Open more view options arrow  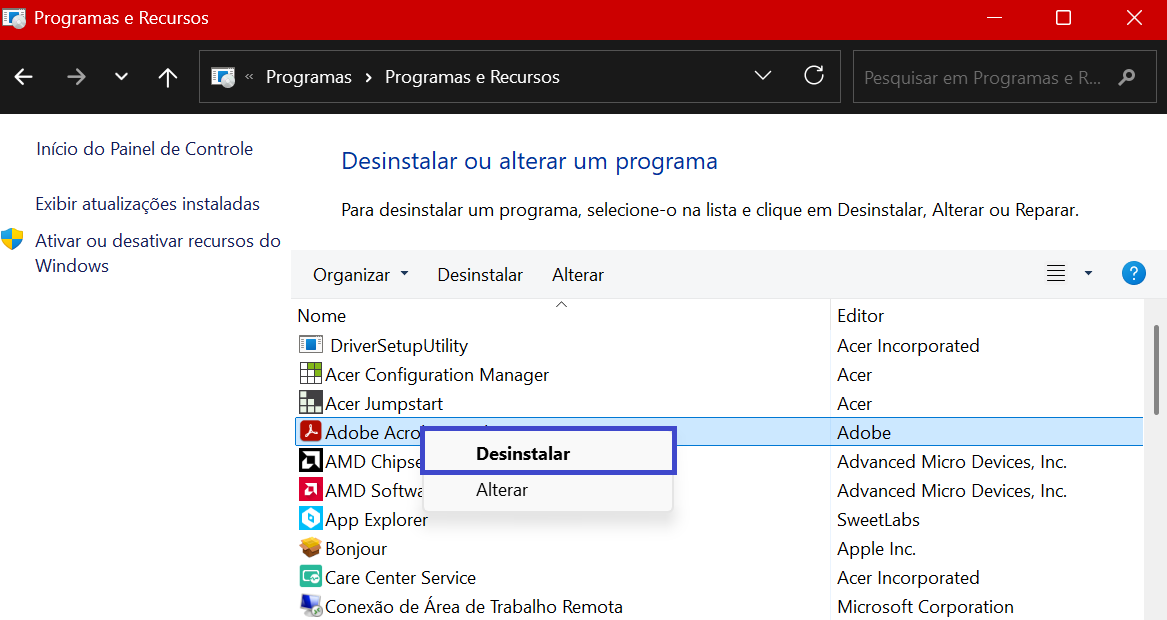[x=1088, y=273]
